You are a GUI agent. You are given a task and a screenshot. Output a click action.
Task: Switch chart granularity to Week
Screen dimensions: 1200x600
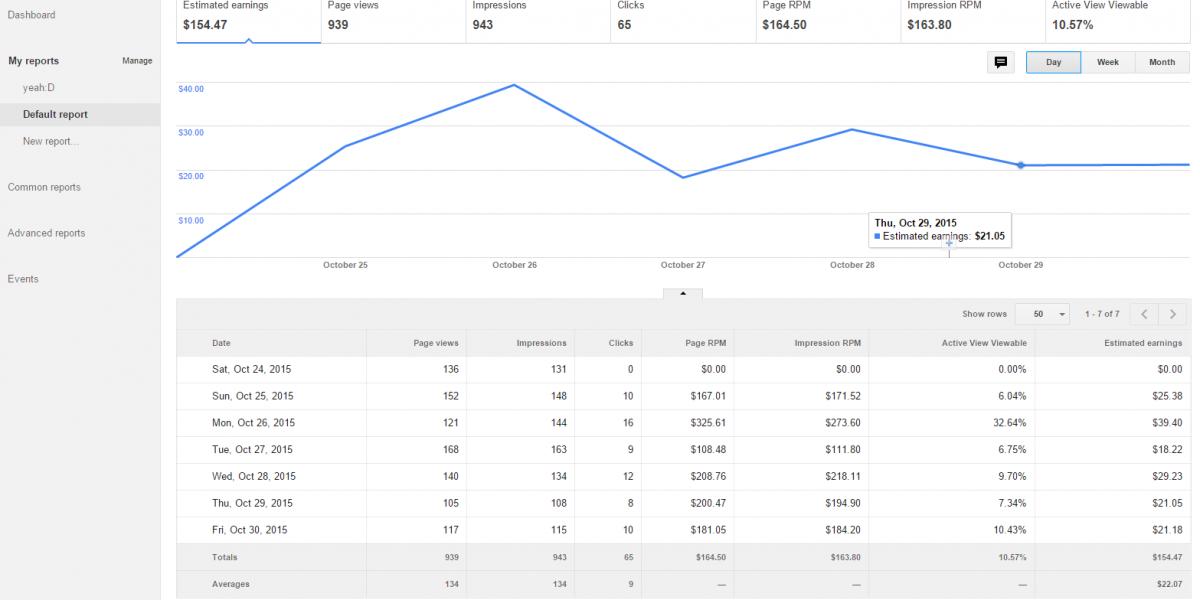coord(1108,62)
